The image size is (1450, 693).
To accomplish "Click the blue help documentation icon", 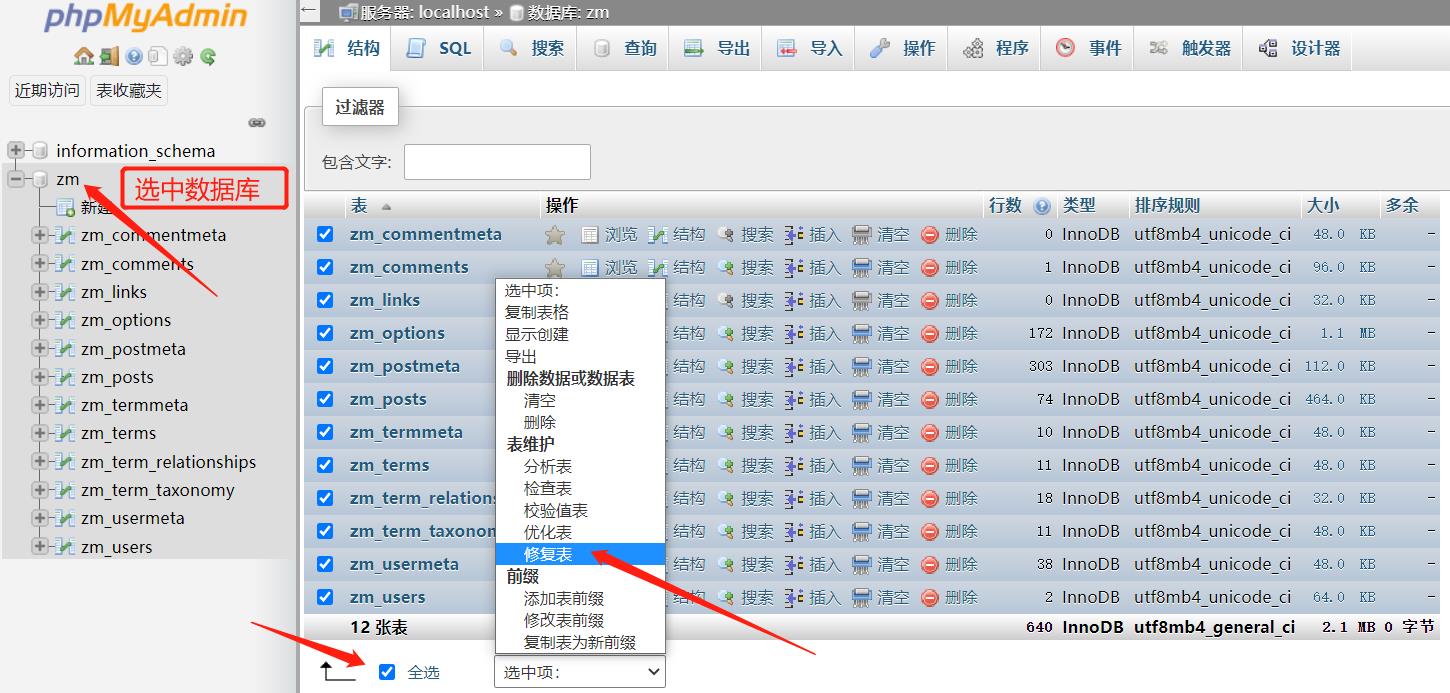I will 134,57.
